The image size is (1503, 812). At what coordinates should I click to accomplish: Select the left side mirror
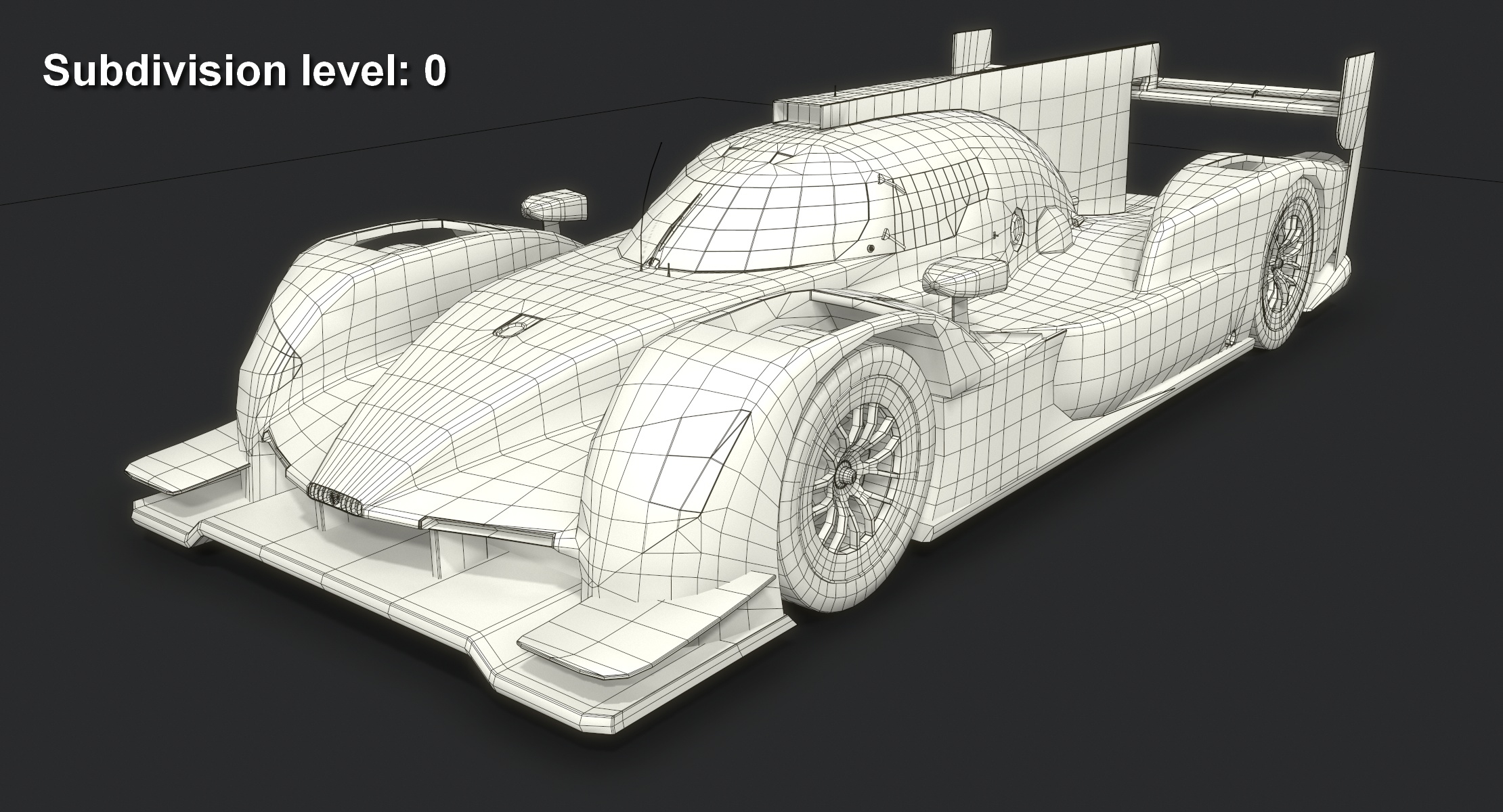click(x=555, y=203)
